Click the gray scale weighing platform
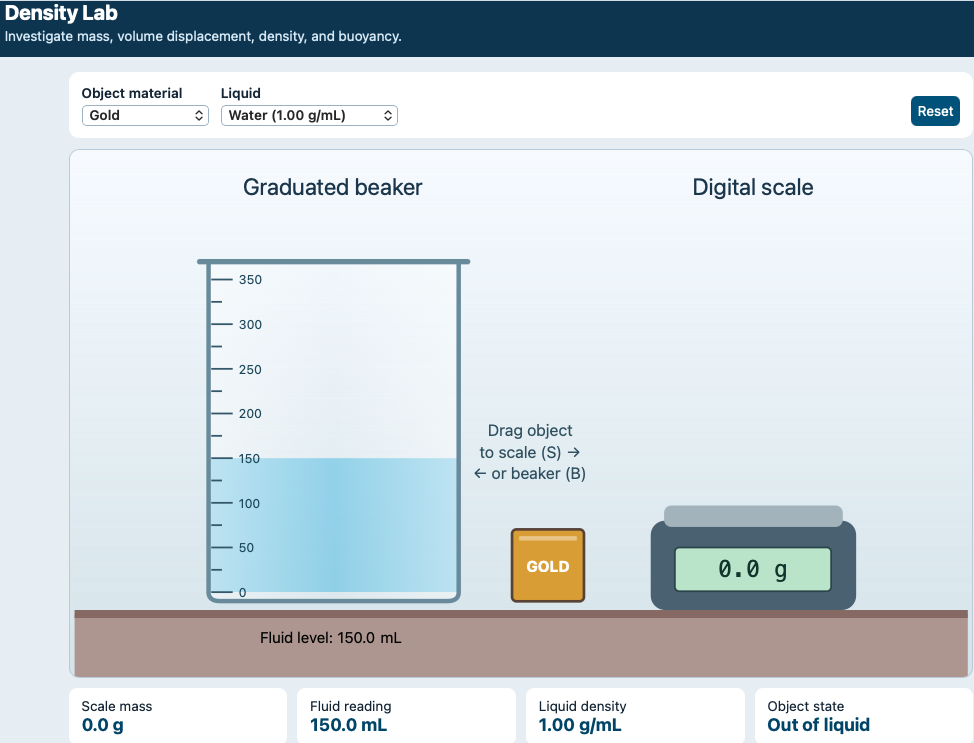This screenshot has height=743, width=974. point(753,516)
